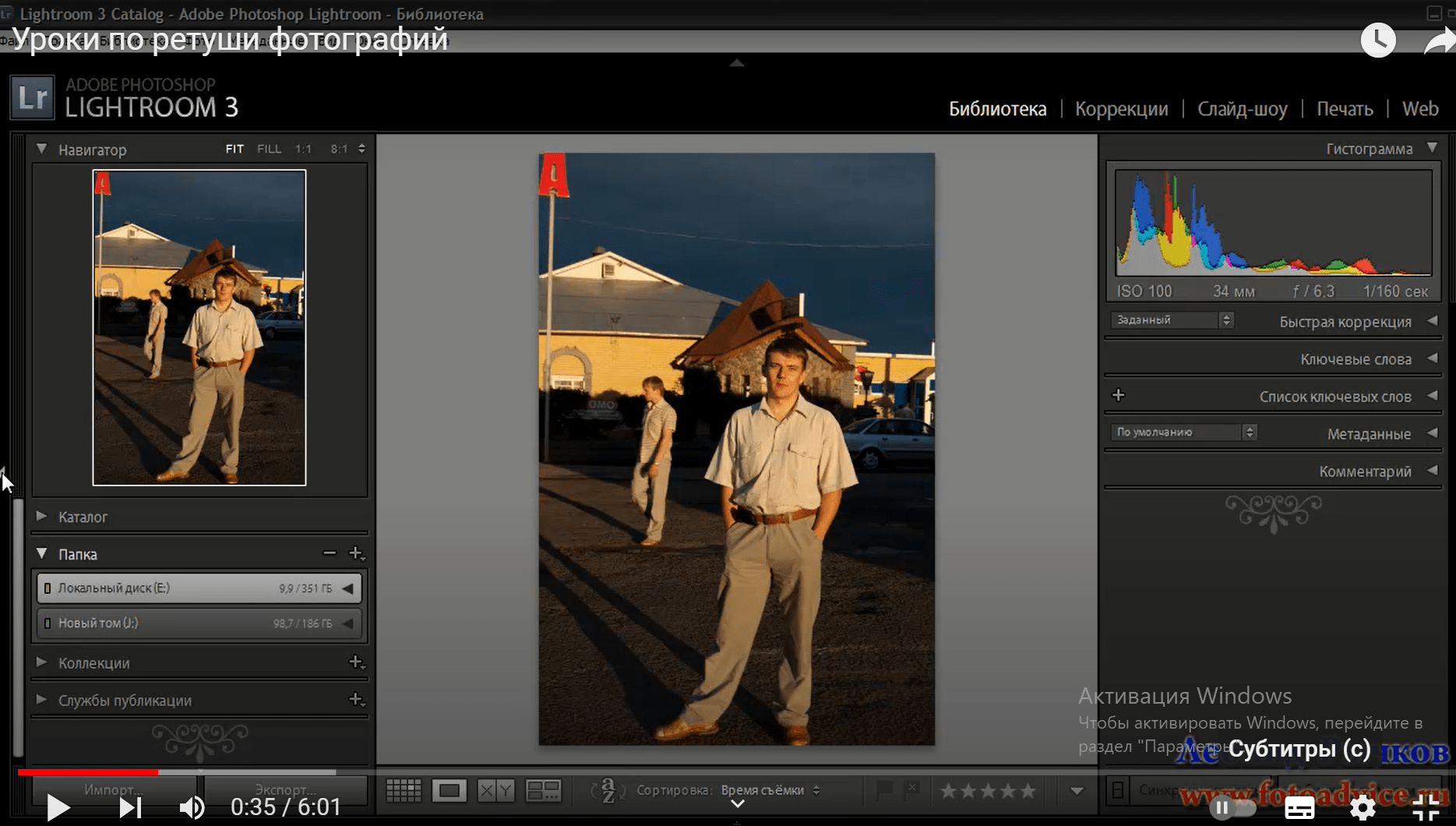Image resolution: width=1456 pixels, height=826 pixels.
Task: Open sort order dropdown 'Время съёмки'
Action: tap(770, 790)
